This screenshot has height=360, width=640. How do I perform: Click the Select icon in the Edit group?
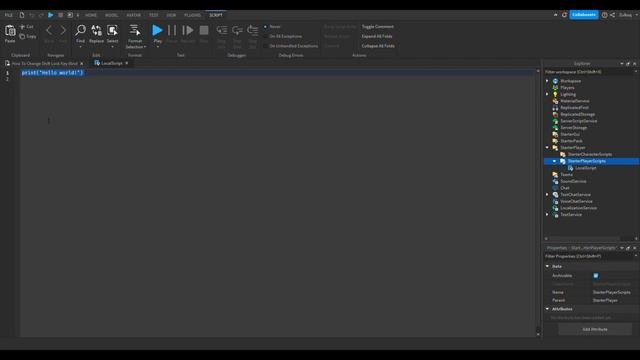112,30
